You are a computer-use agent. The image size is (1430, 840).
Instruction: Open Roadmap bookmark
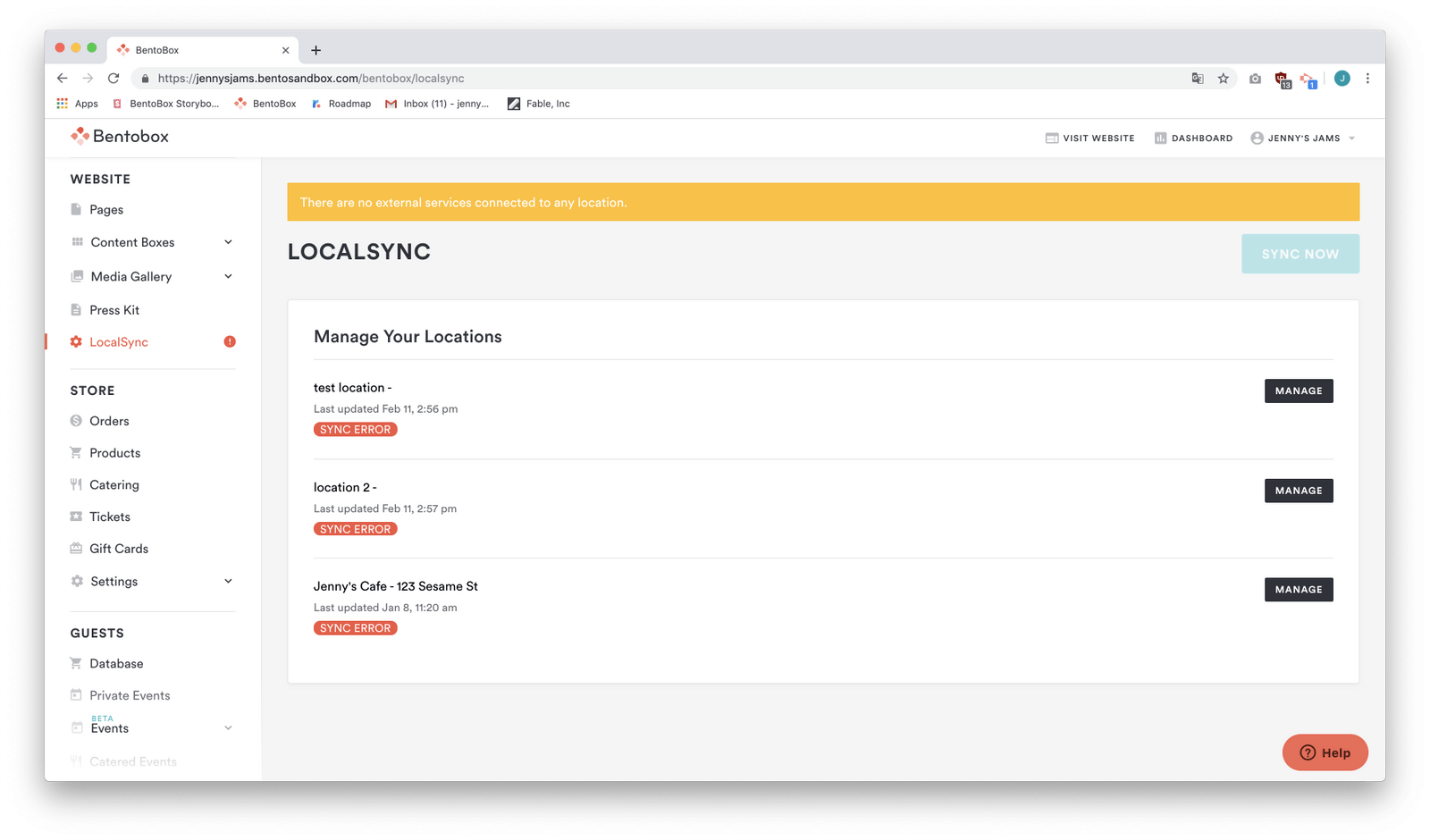pyautogui.click(x=341, y=104)
